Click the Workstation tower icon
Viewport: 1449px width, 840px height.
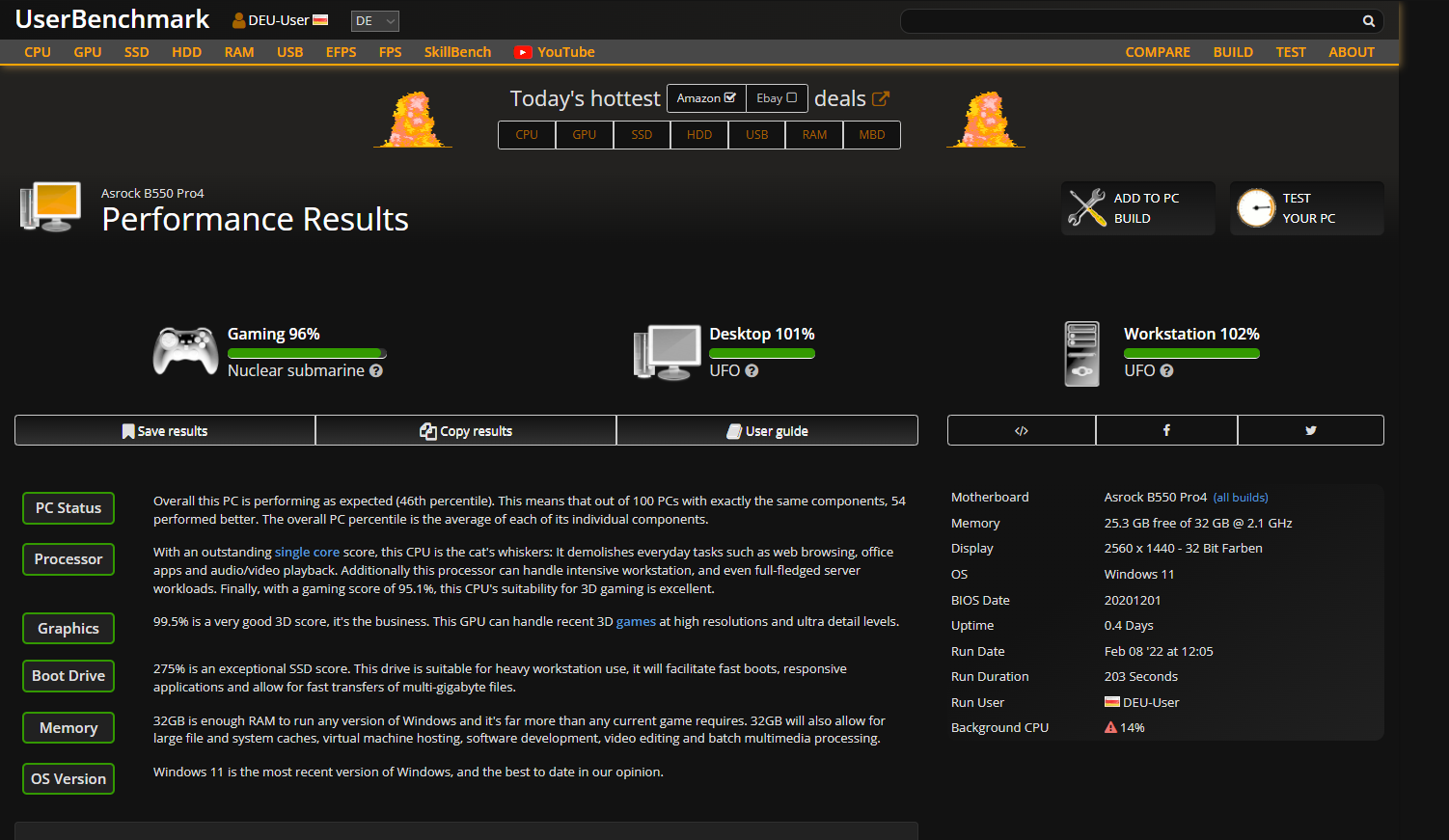(1081, 354)
